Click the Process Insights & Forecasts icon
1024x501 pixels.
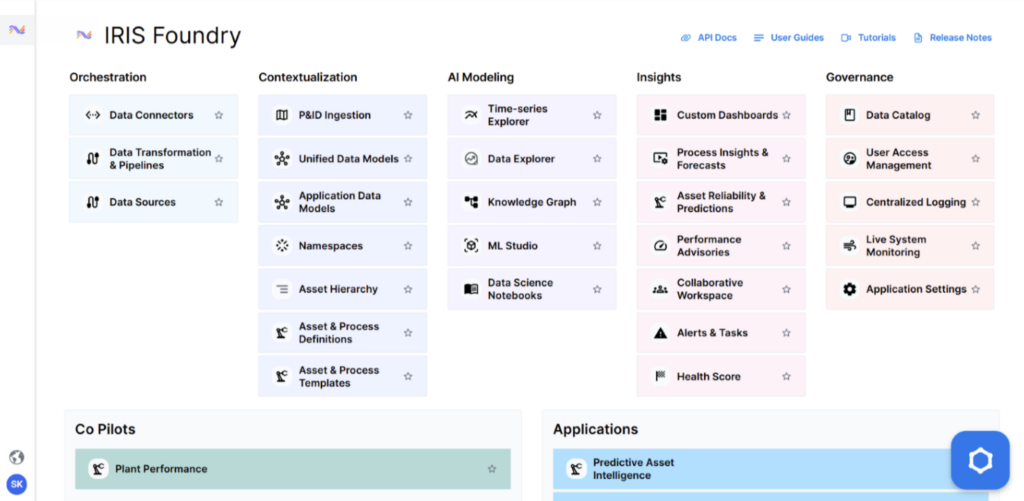[x=660, y=159]
